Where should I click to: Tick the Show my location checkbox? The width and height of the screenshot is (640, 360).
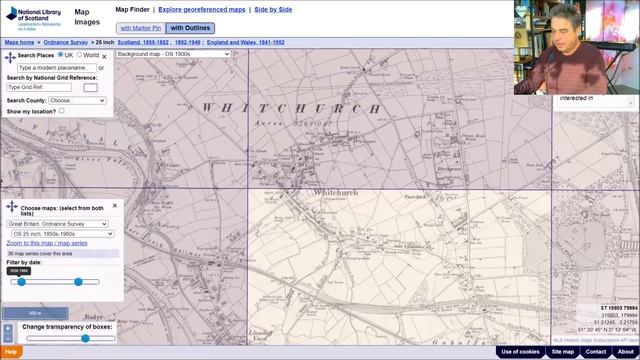(x=62, y=111)
